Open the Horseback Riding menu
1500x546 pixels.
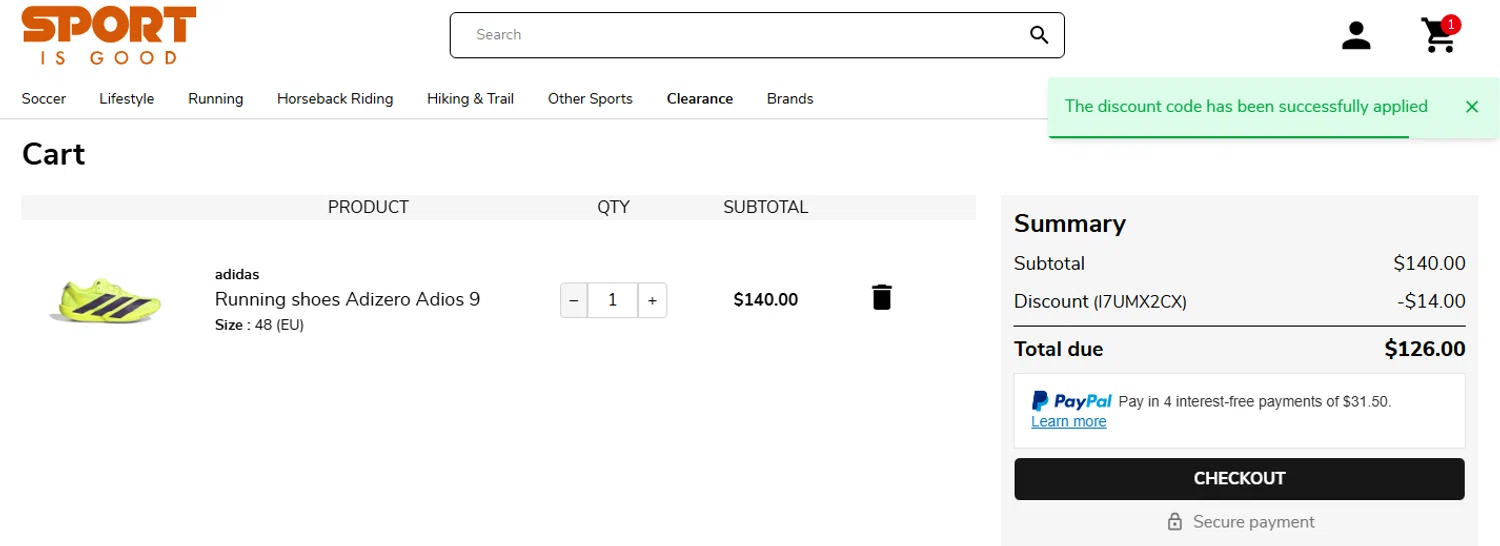point(335,99)
